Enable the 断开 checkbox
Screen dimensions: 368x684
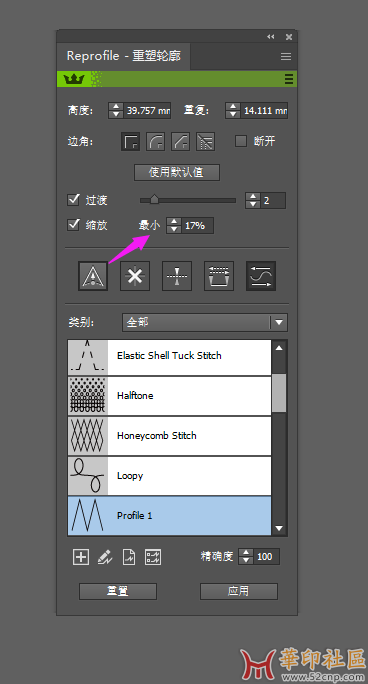(241, 141)
